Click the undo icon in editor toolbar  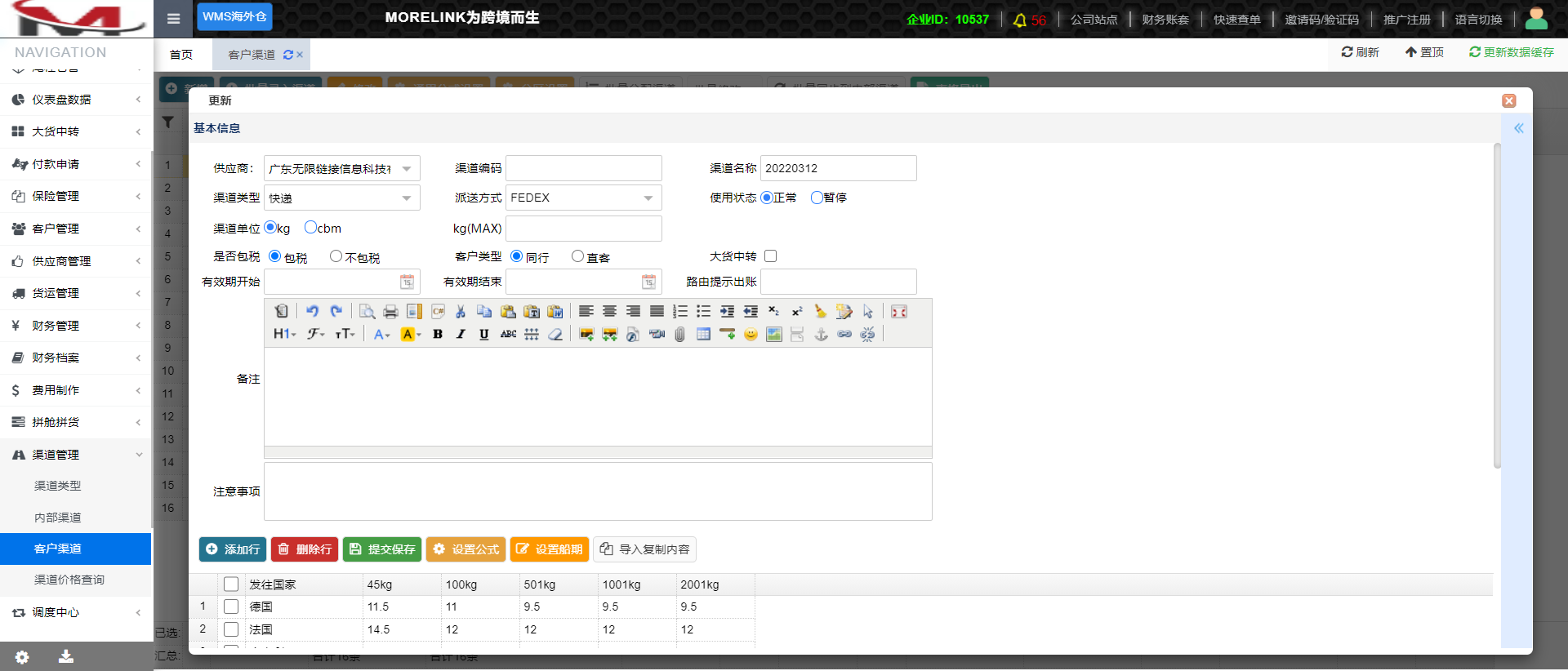click(312, 311)
